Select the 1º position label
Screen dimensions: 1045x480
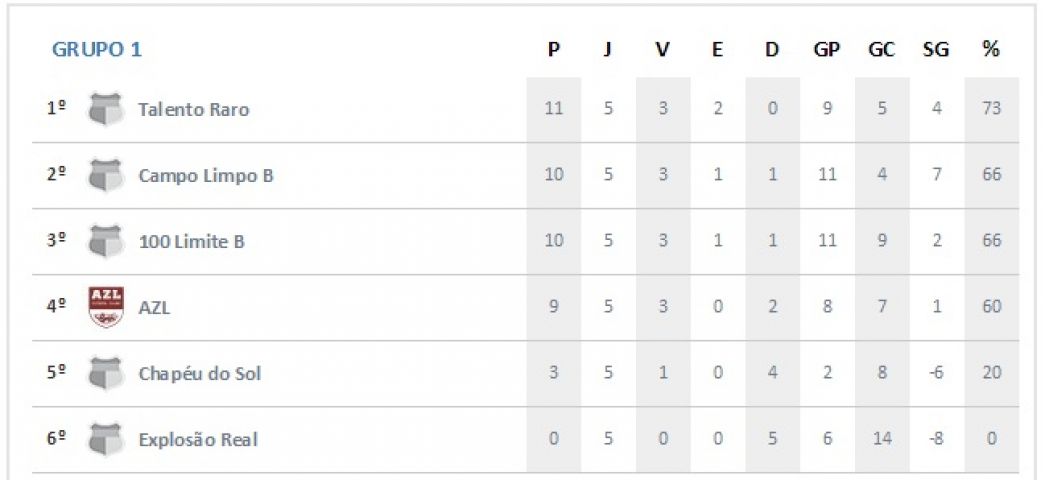pyautogui.click(x=56, y=109)
